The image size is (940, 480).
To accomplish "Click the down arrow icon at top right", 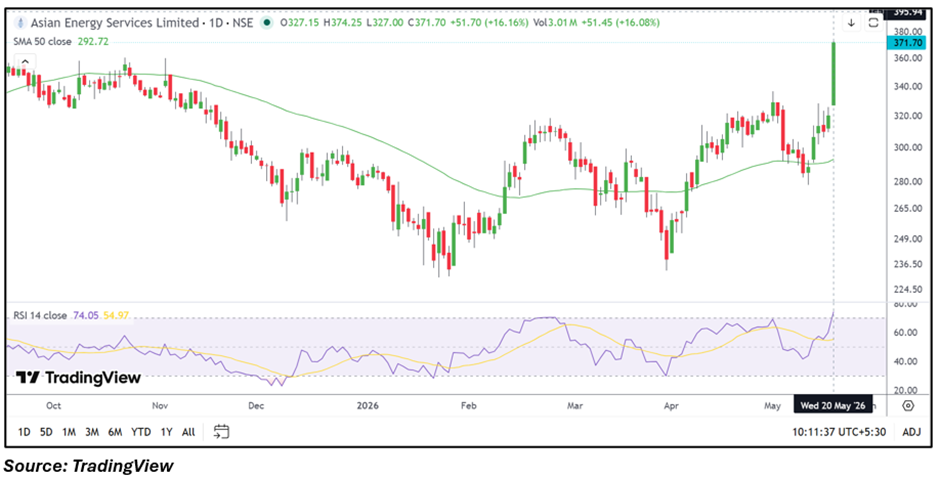I will click(851, 23).
